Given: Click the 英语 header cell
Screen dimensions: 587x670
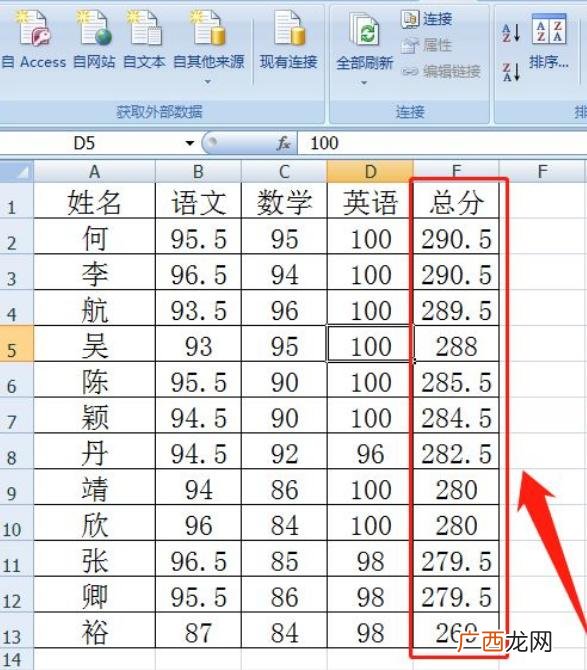Looking at the screenshot, I should [370, 201].
